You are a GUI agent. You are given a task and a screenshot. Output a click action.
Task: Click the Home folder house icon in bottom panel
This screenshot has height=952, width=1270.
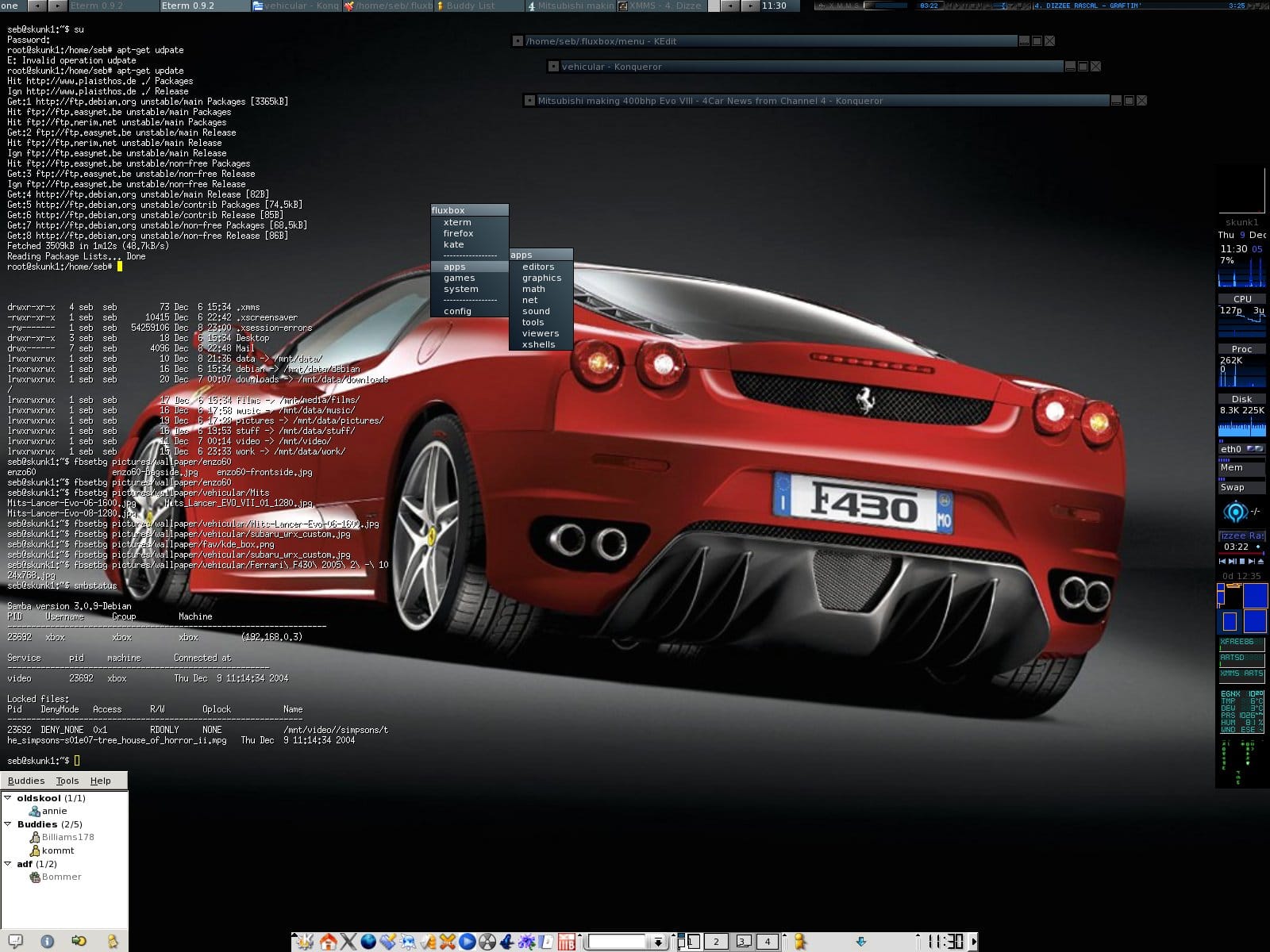click(328, 942)
